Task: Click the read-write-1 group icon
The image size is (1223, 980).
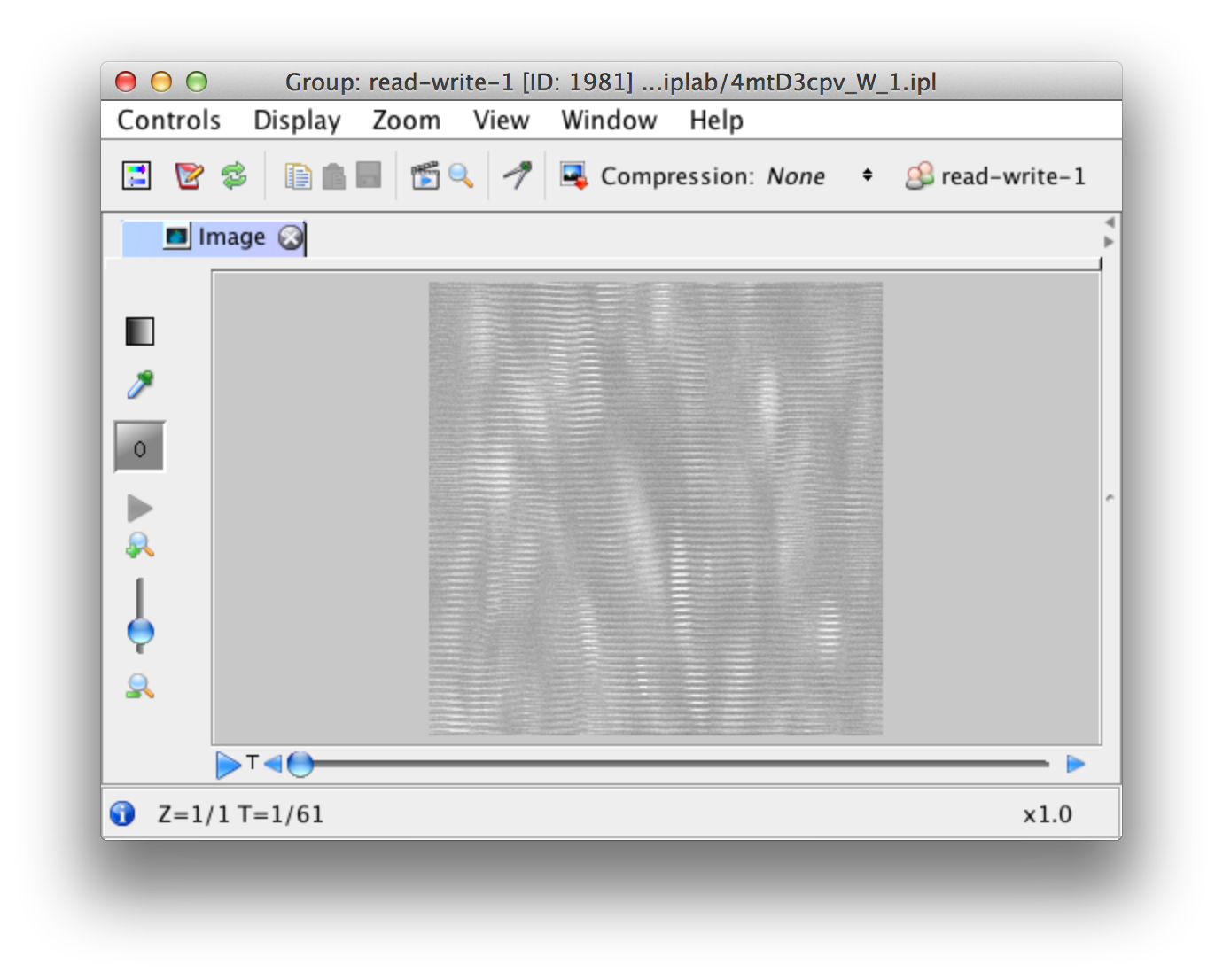Action: point(919,175)
